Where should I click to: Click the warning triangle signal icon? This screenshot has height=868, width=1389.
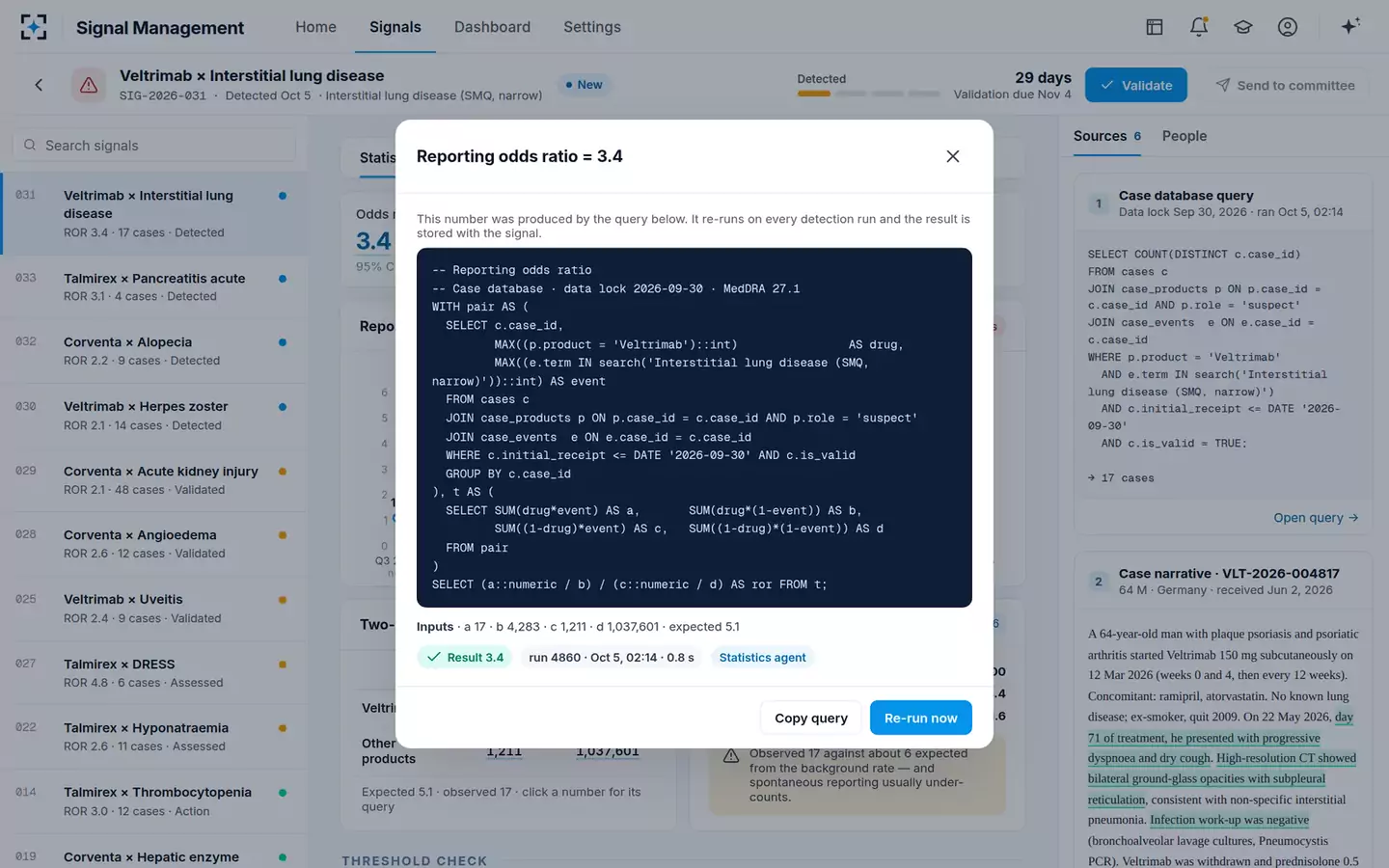coord(89,85)
